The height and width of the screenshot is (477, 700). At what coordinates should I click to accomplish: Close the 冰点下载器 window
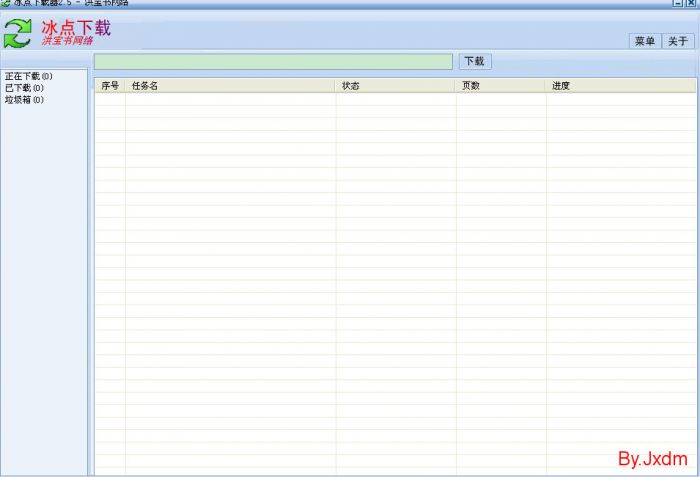(691, 3)
